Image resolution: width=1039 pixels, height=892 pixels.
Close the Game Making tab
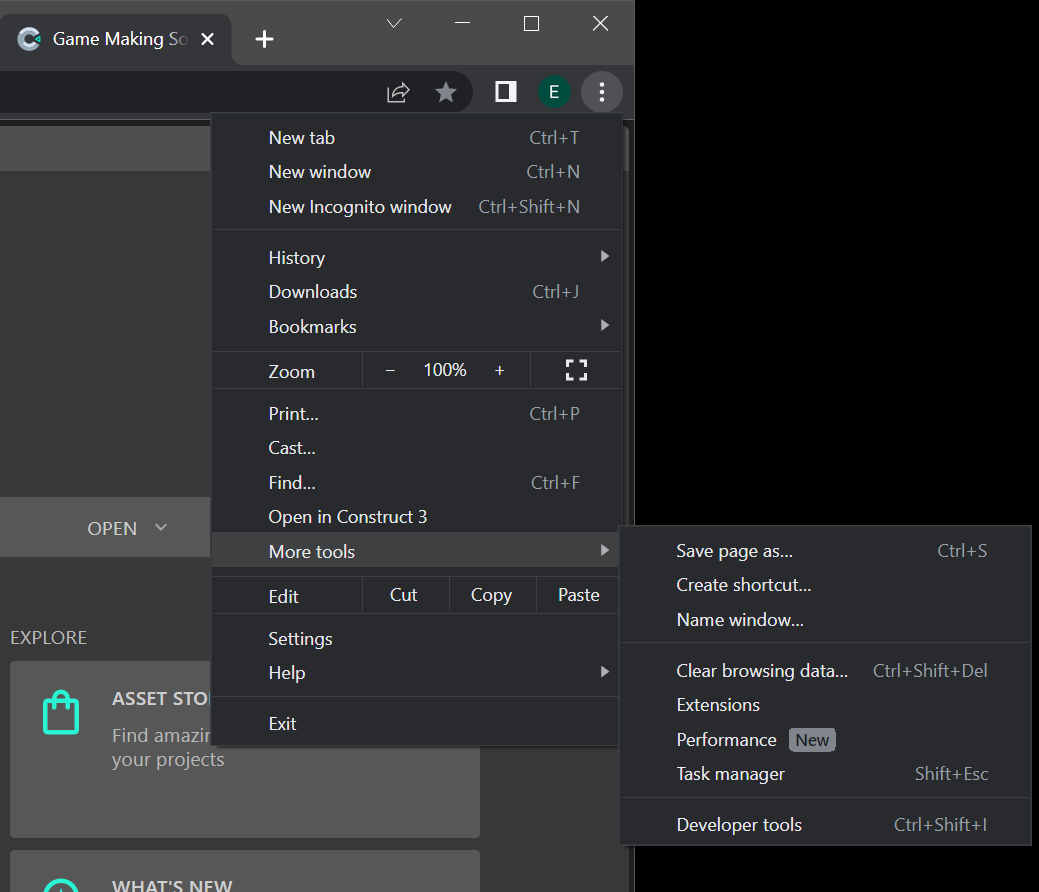click(207, 39)
